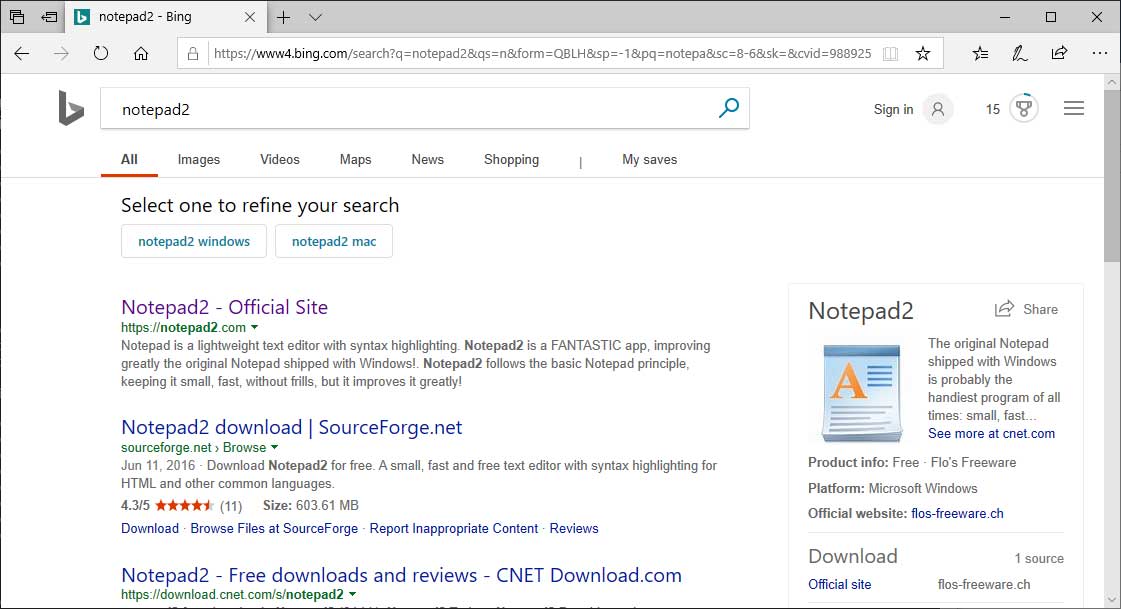The image size is (1121, 609).
Task: Click the 4.3/5 star rating
Action: click(x=184, y=505)
